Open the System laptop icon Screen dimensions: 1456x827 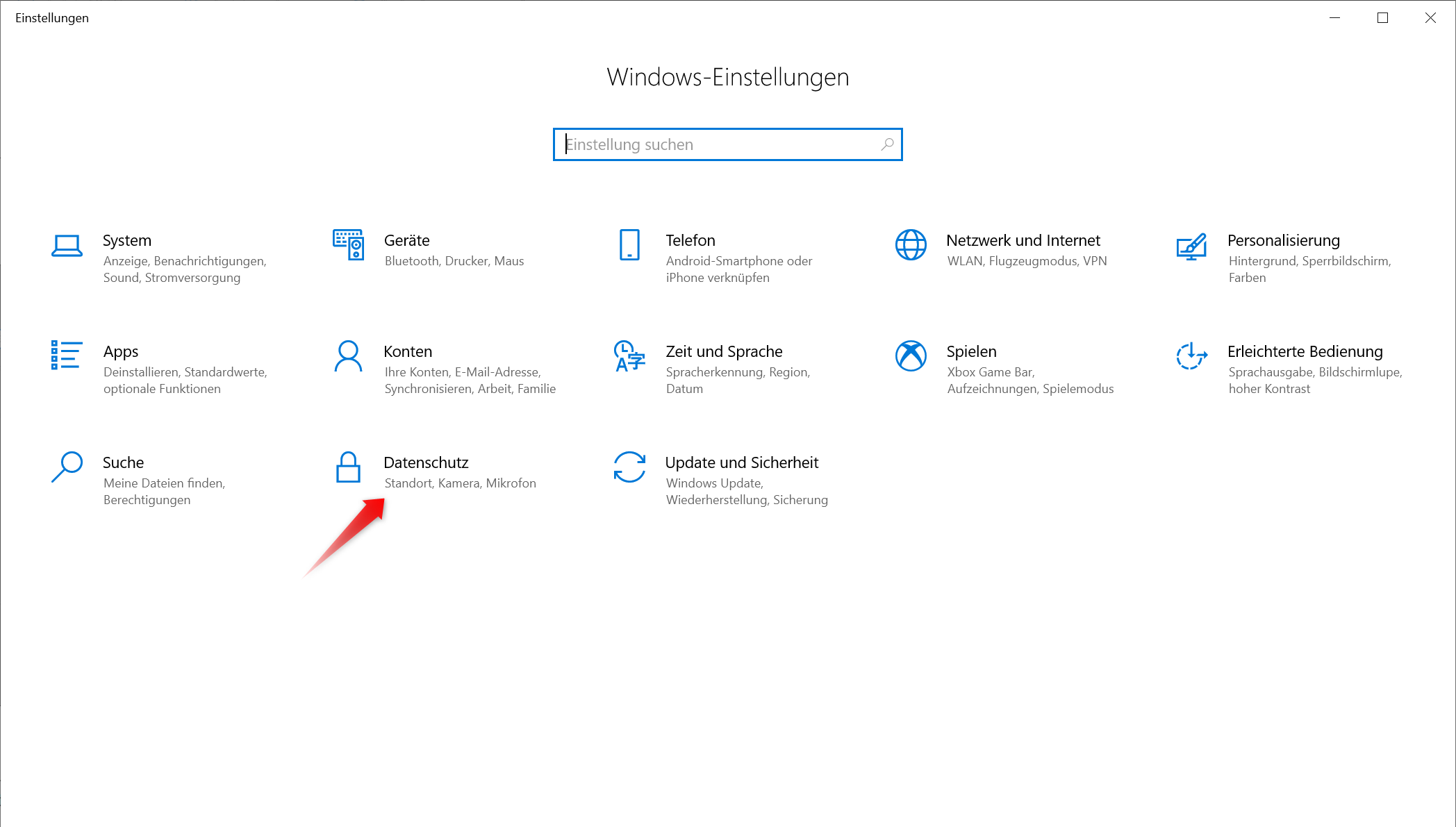click(67, 246)
